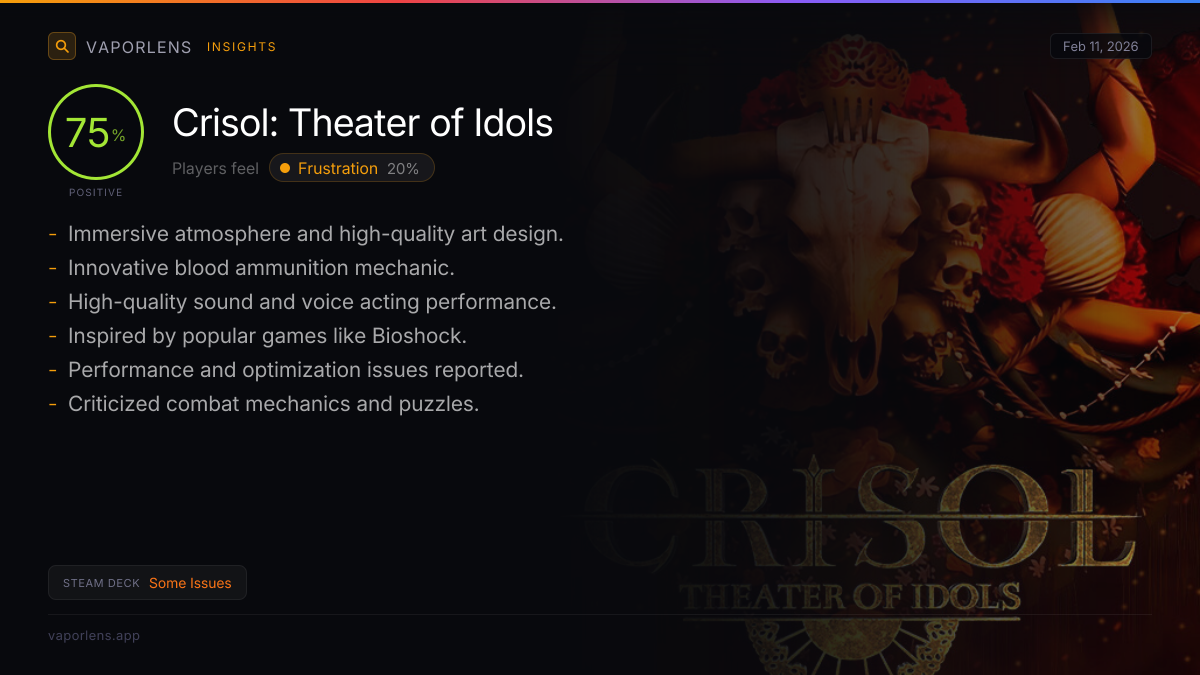Screen dimensions: 1200x675
Task: Select the criticized combat mechanics insight
Action: point(273,404)
